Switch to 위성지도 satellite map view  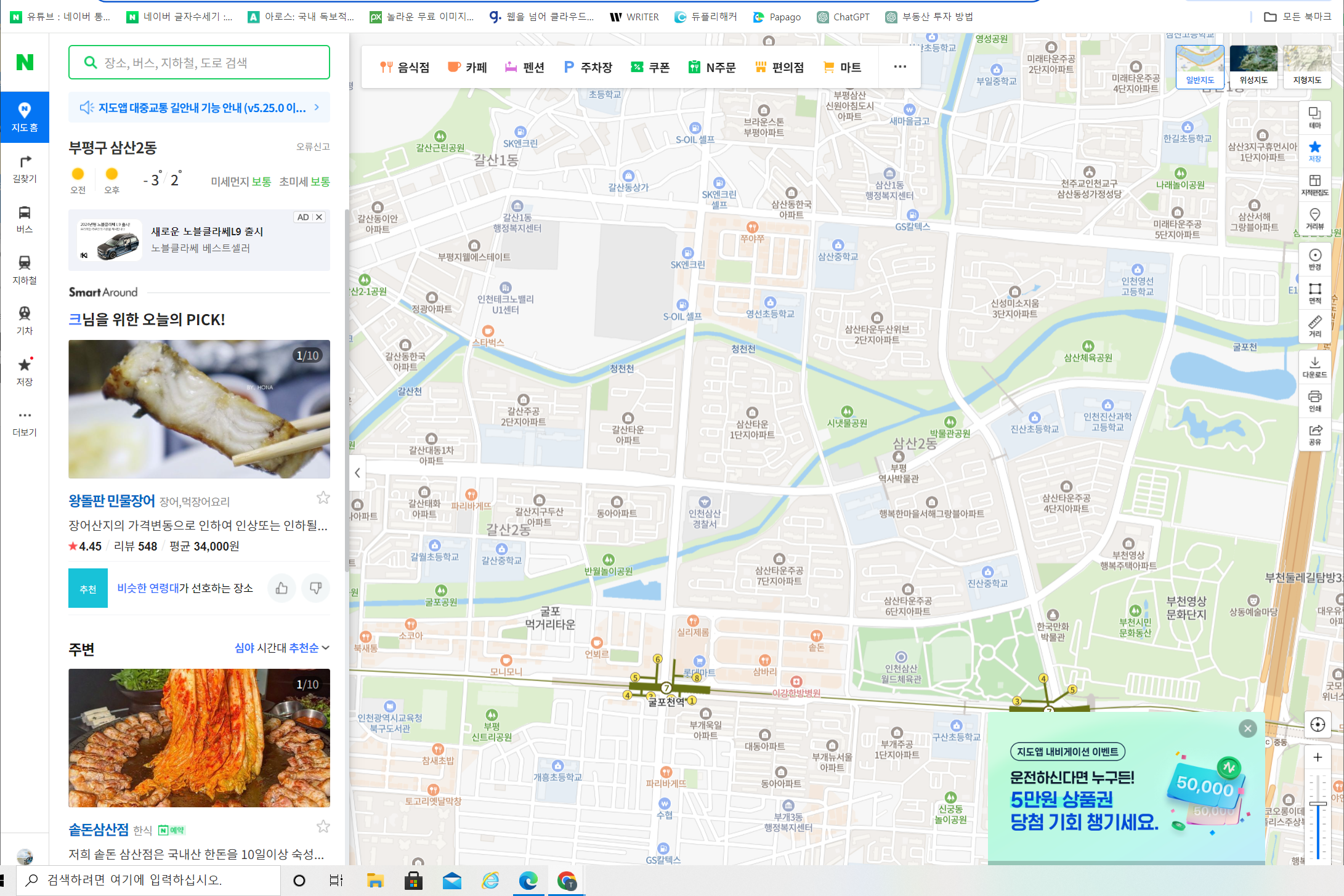1253,66
